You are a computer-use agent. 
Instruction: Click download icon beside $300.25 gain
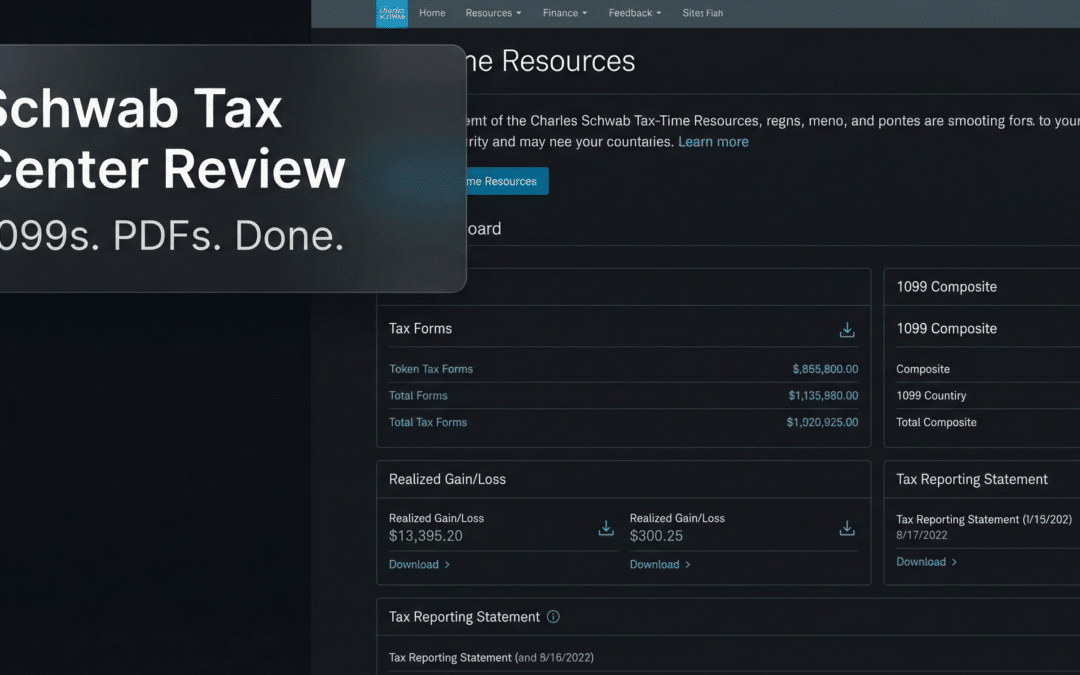point(847,528)
